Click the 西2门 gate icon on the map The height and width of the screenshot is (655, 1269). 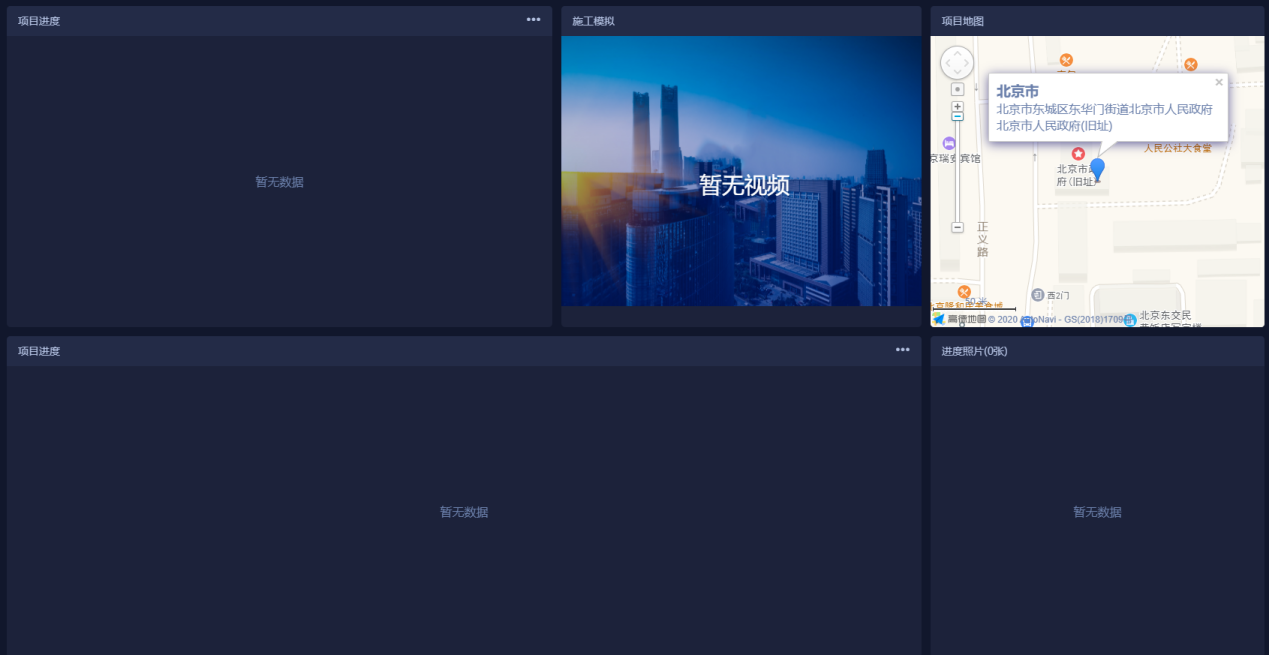[1038, 295]
